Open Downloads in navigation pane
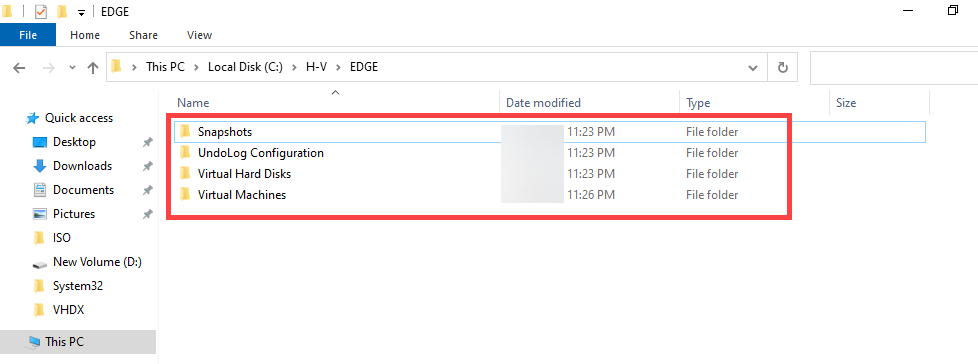Screen dimensions: 978x364 point(82,166)
